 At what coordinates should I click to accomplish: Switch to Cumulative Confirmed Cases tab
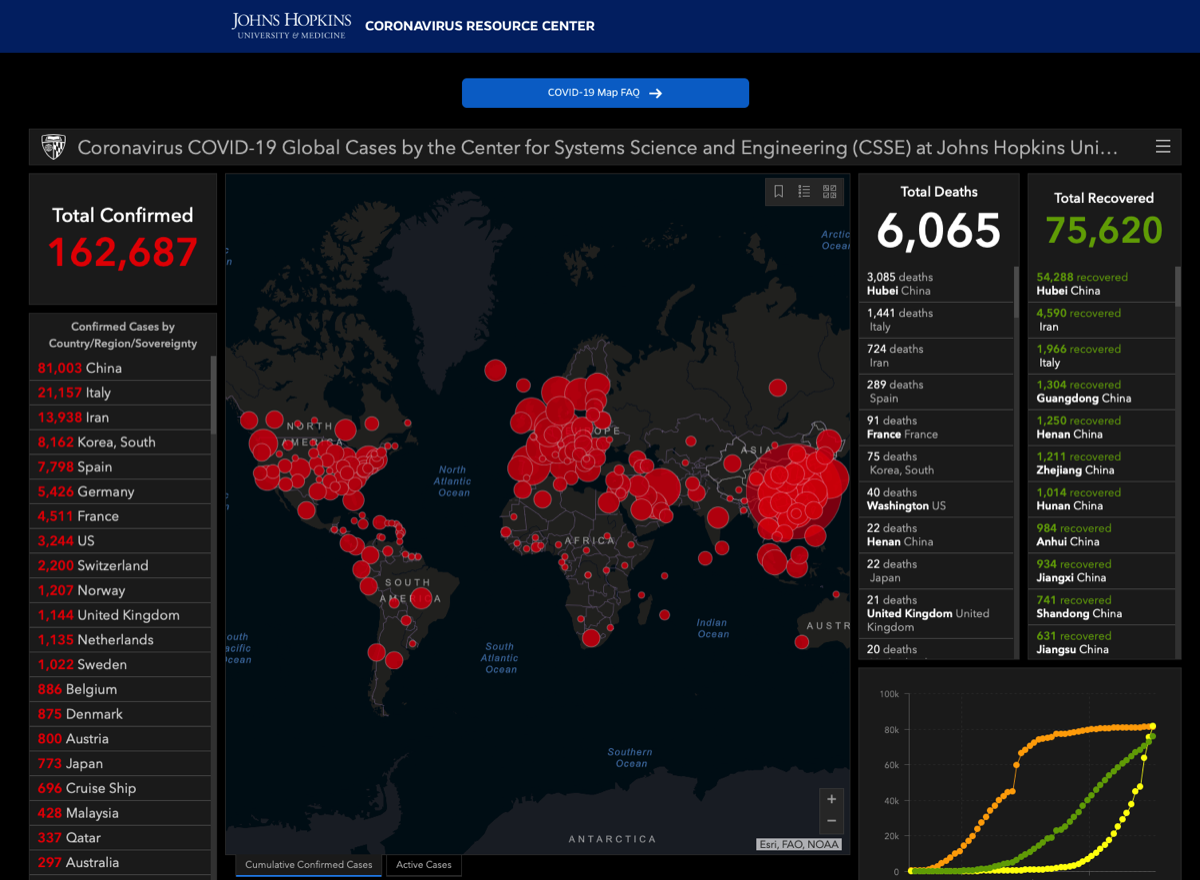click(309, 865)
